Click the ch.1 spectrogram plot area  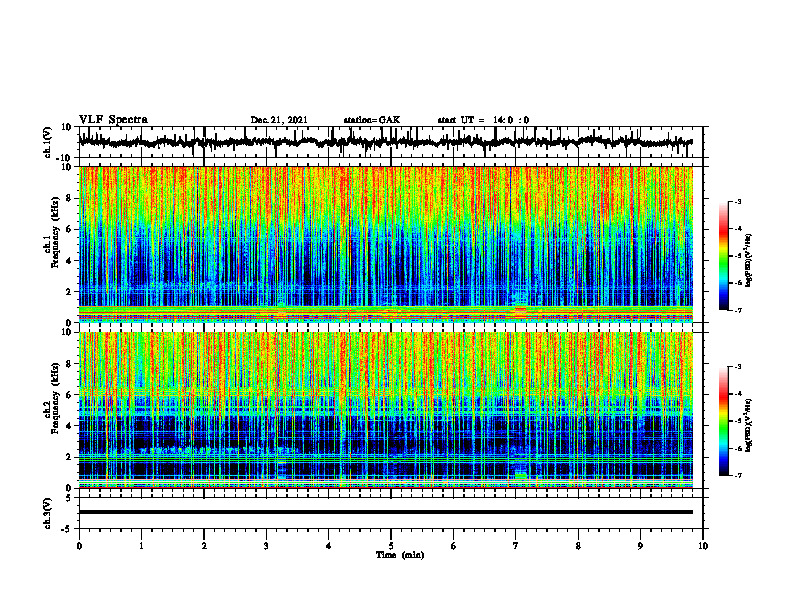pos(386,244)
